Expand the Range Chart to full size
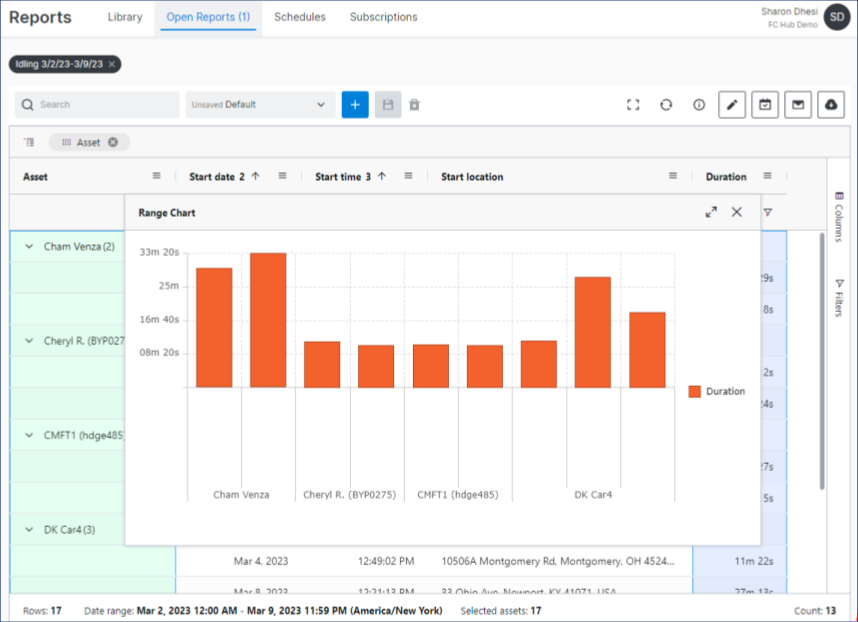The height and width of the screenshot is (622, 858). click(x=711, y=212)
